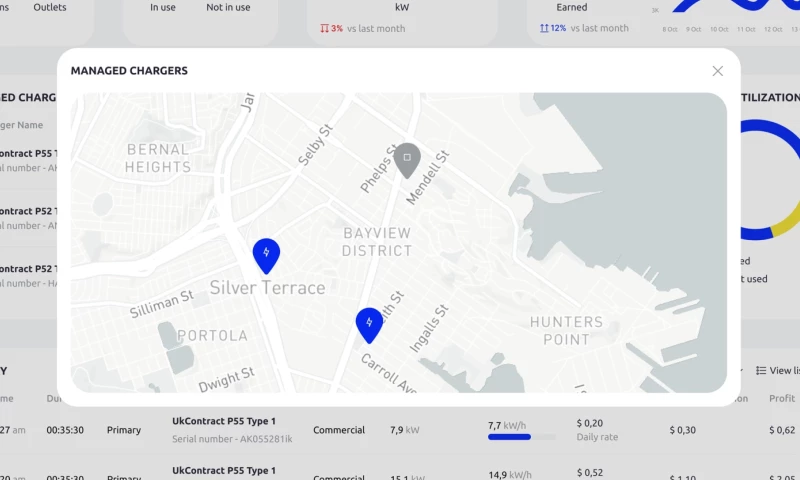The width and height of the screenshot is (800, 480).
Task: Click the Bayview District map label
Action: [376, 241]
